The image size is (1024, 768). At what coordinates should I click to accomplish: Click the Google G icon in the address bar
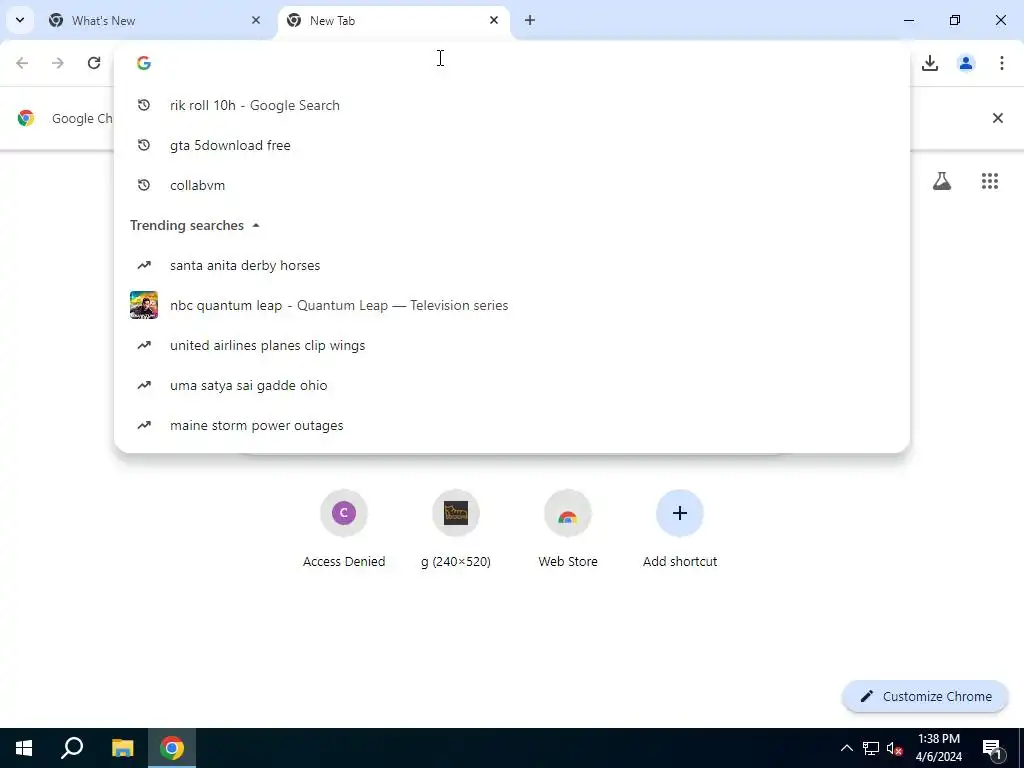click(144, 63)
